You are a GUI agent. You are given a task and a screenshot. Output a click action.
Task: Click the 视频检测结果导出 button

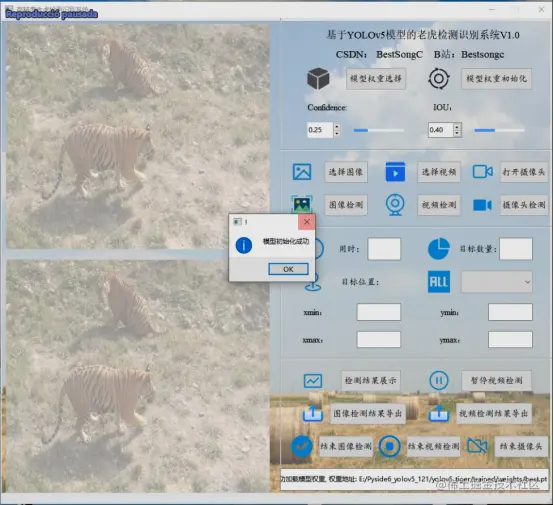[x=494, y=413]
